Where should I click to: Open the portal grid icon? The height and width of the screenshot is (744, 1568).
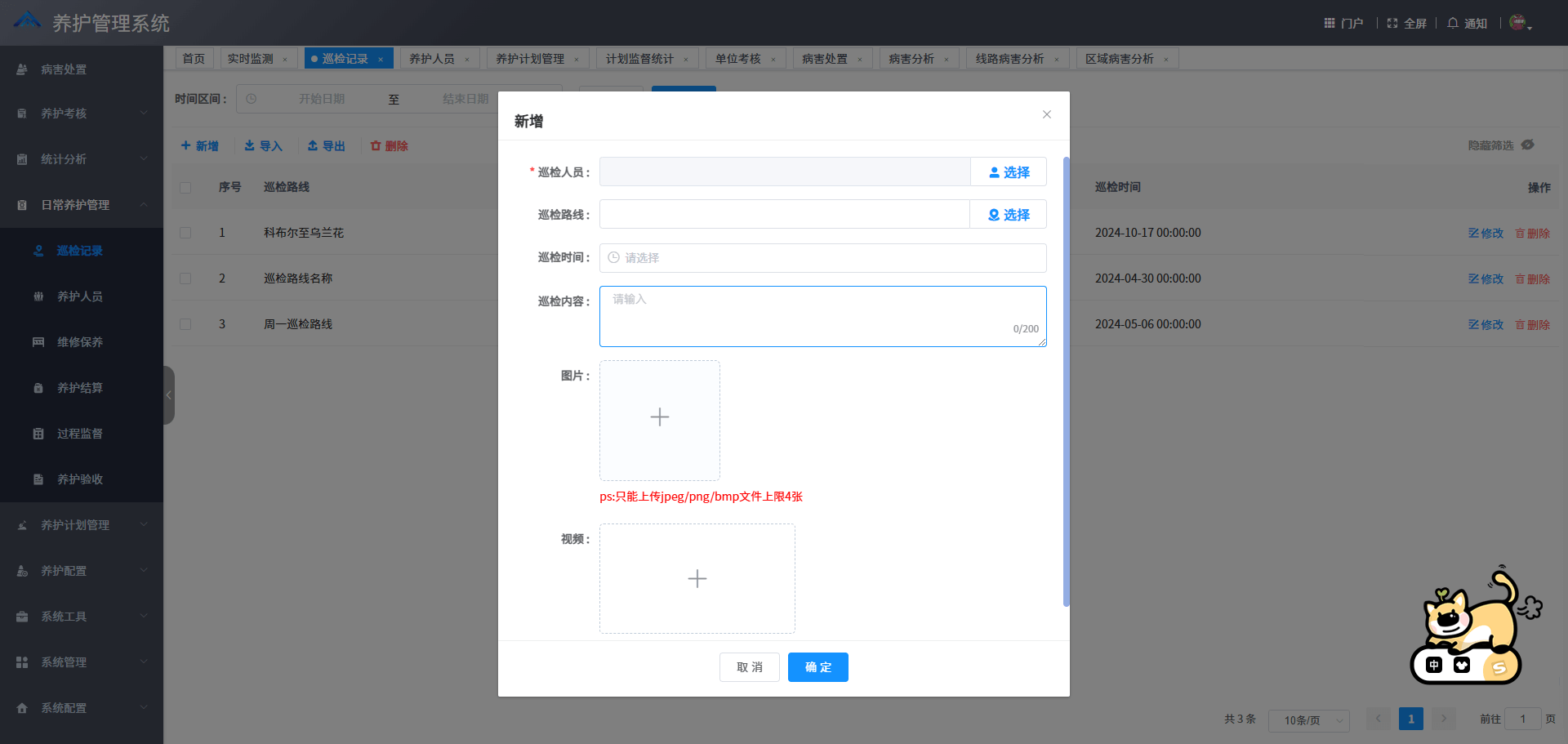1330,23
